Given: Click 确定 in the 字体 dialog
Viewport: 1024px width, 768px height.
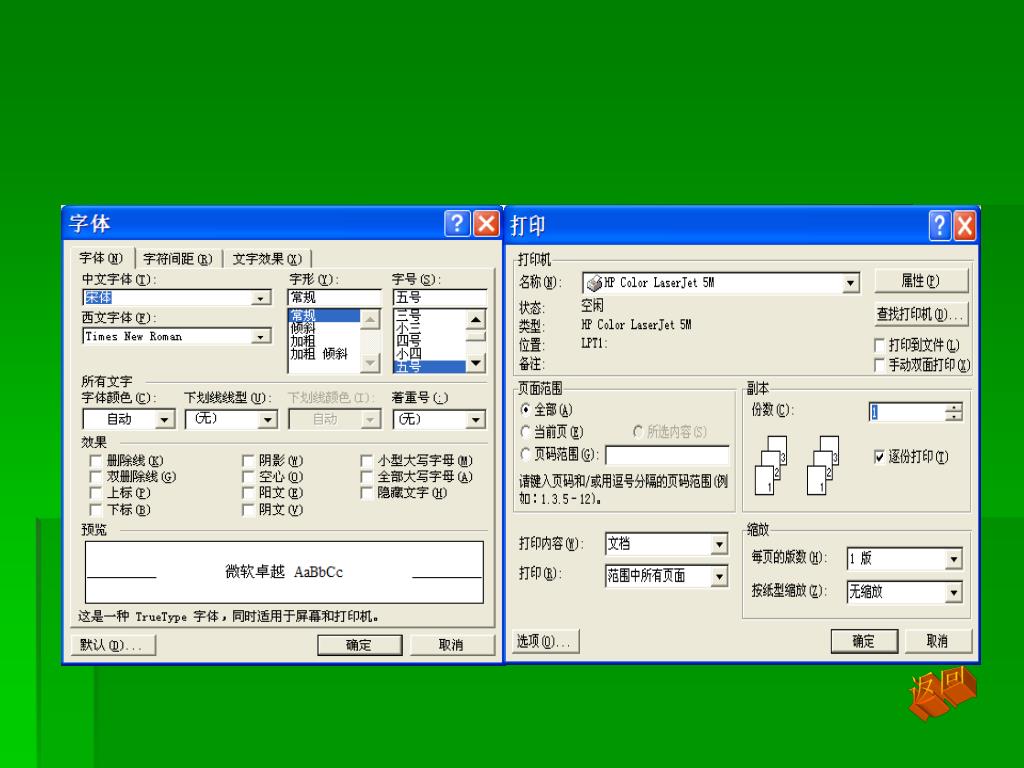Looking at the screenshot, I should coord(359,645).
